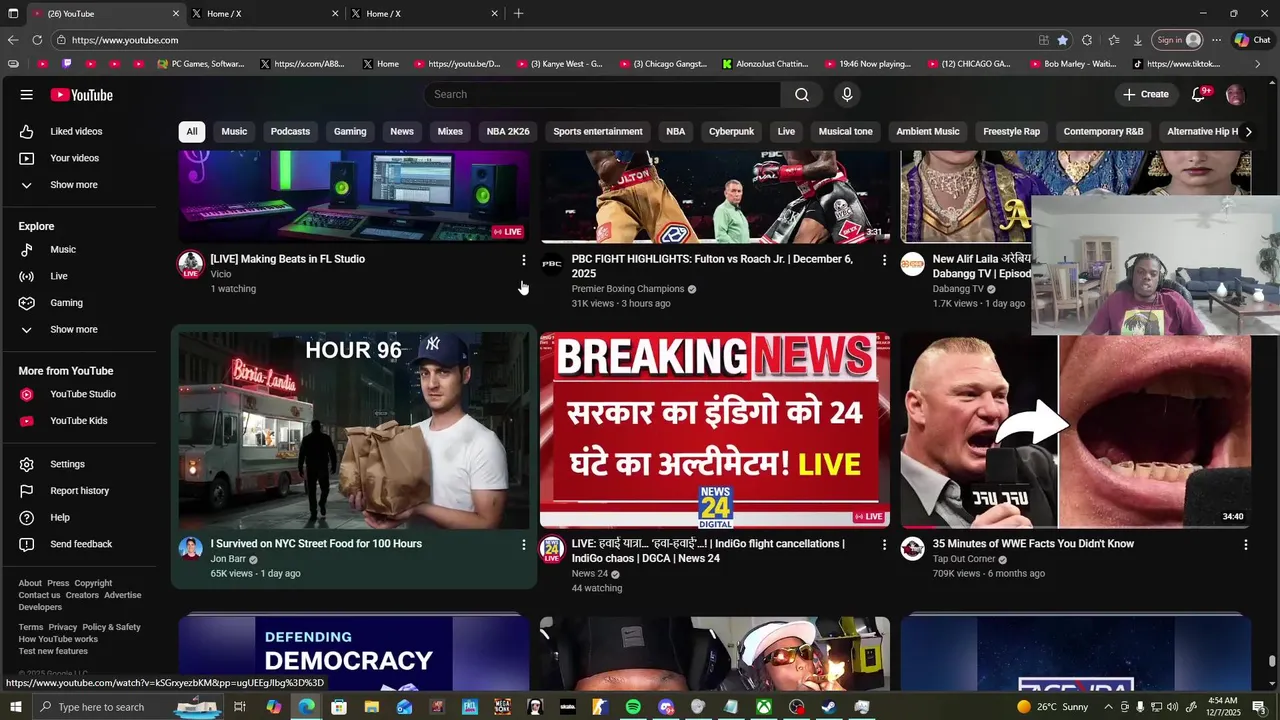1280x720 pixels.
Task: Open the Copyright footer link
Action: pos(93,583)
